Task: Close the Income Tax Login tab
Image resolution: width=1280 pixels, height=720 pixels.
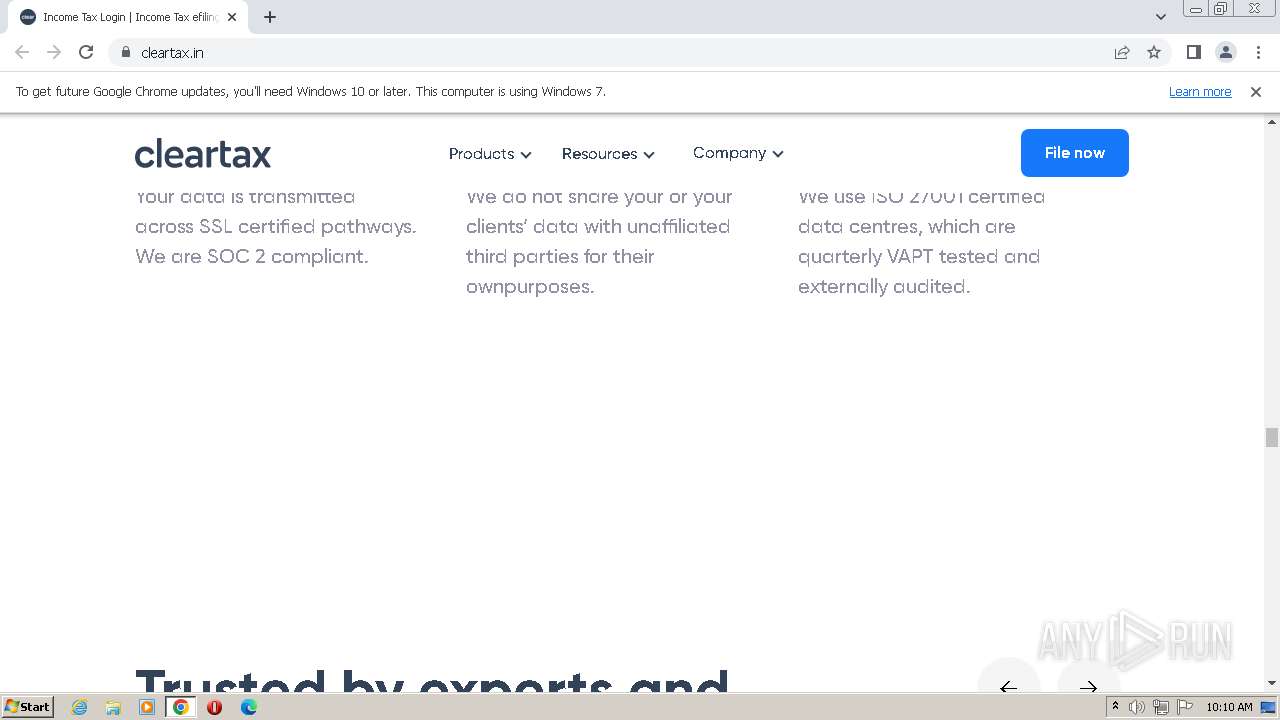Action: pos(232,17)
